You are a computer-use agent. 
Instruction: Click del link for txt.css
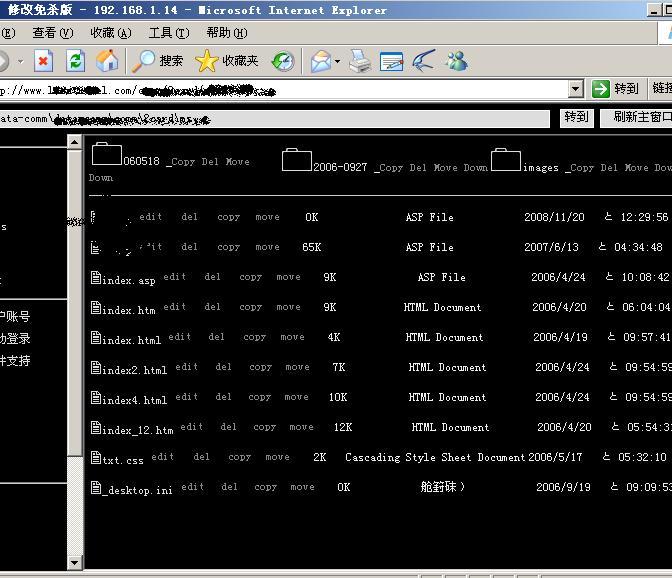(201, 457)
